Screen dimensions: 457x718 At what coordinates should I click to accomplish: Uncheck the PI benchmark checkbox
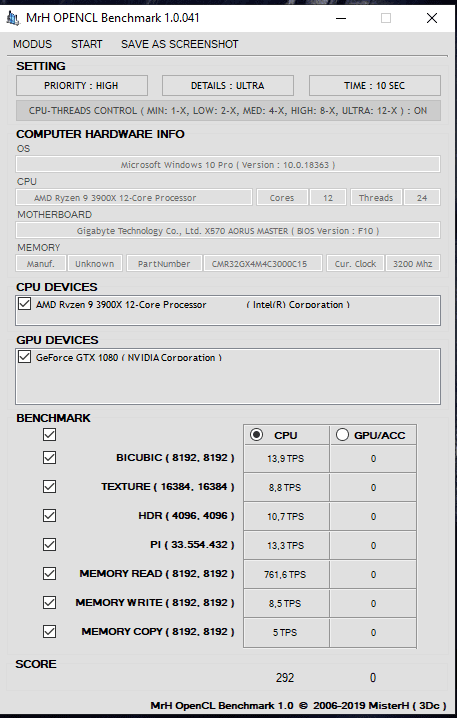(x=49, y=544)
